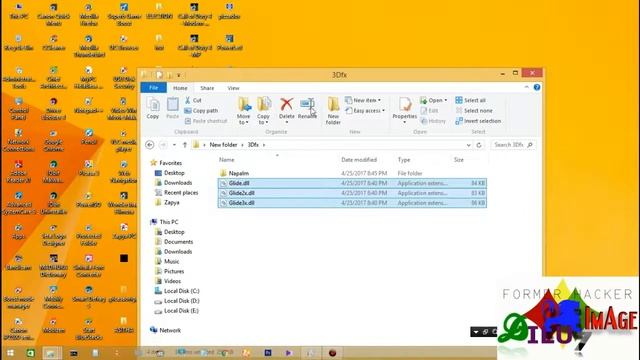Open the recent locations dropdown arrow
Viewport: 640px width, 360px height.
pyautogui.click(x=174, y=145)
